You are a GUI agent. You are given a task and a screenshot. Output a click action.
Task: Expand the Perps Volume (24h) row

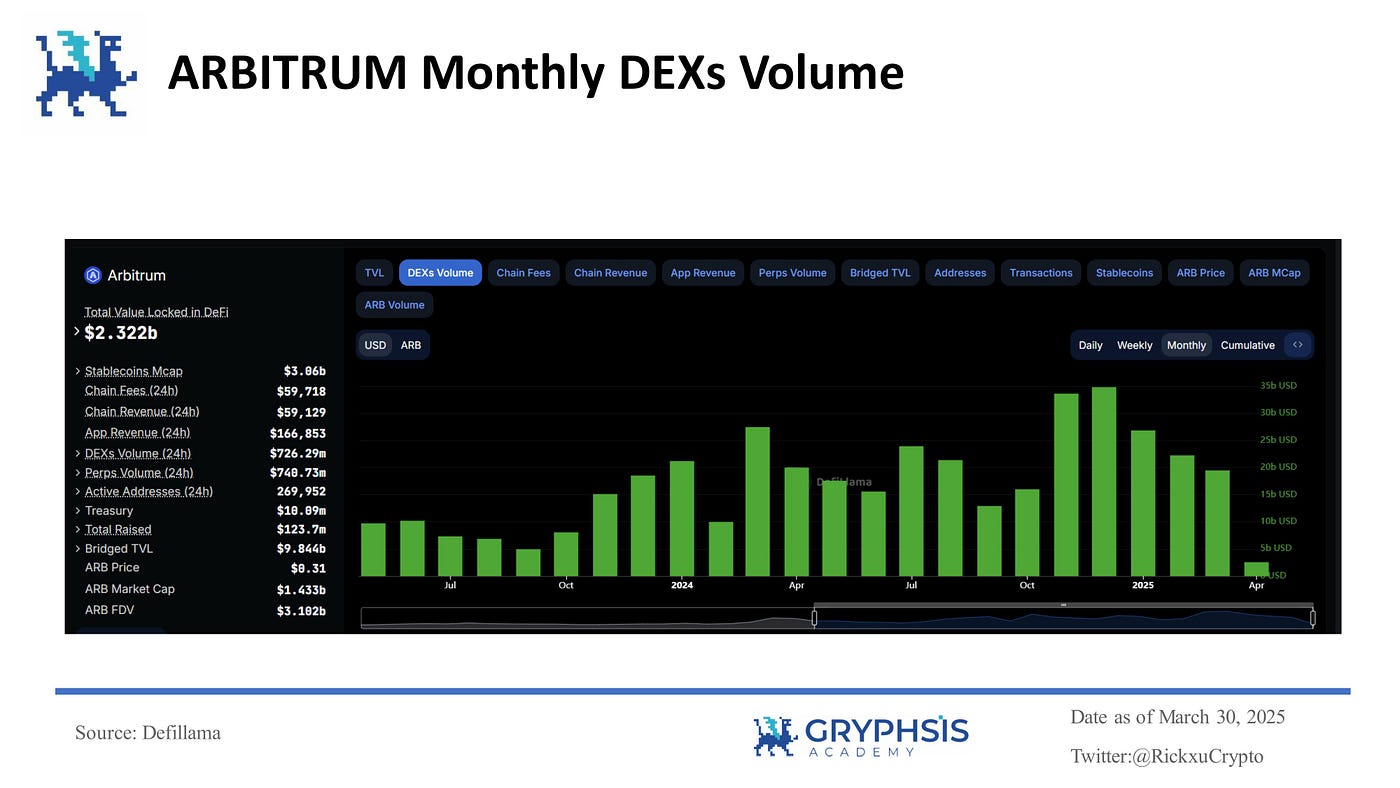pos(78,472)
